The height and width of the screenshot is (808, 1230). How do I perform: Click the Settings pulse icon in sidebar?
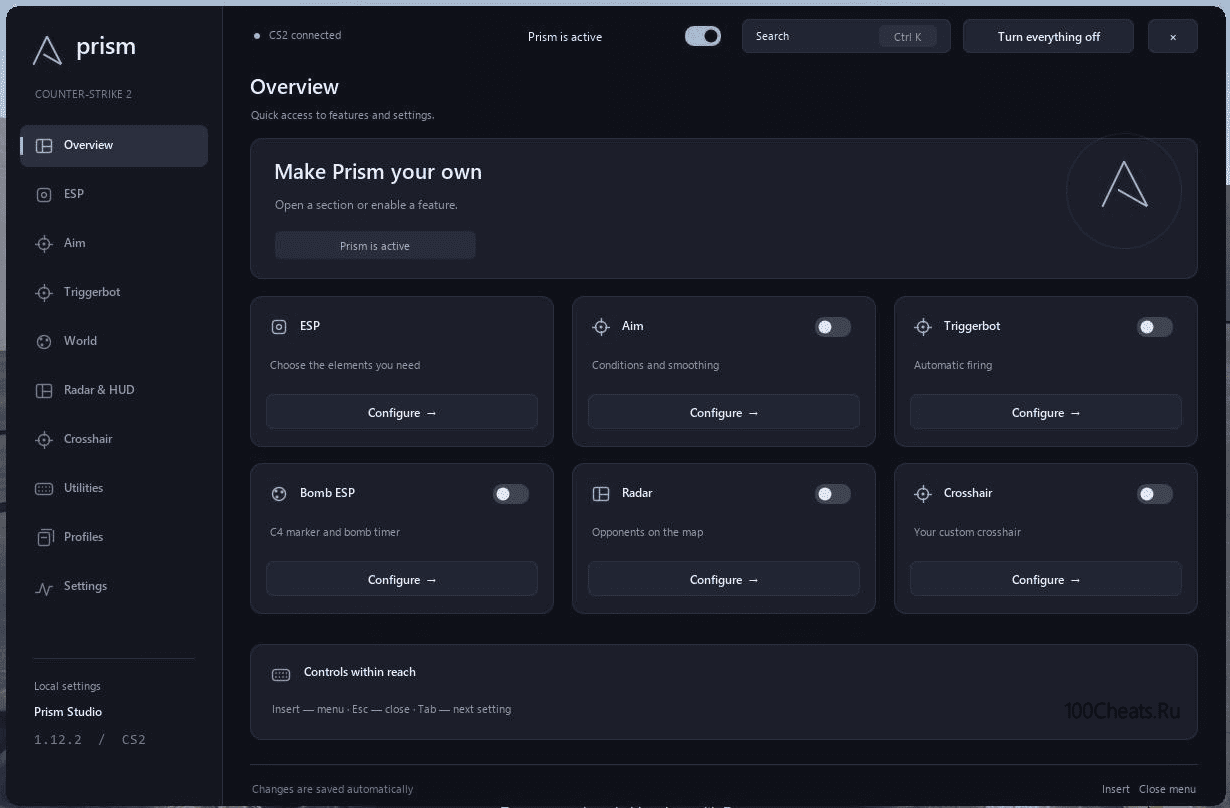pos(44,589)
